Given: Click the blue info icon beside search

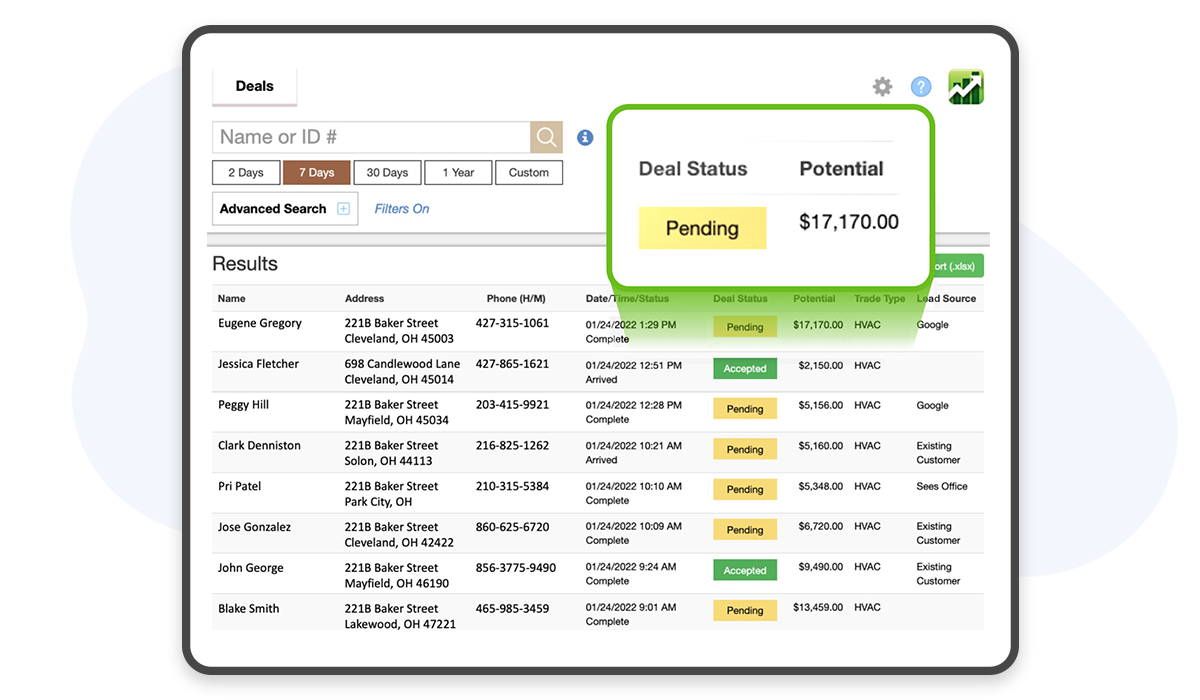Looking at the screenshot, I should pyautogui.click(x=585, y=138).
